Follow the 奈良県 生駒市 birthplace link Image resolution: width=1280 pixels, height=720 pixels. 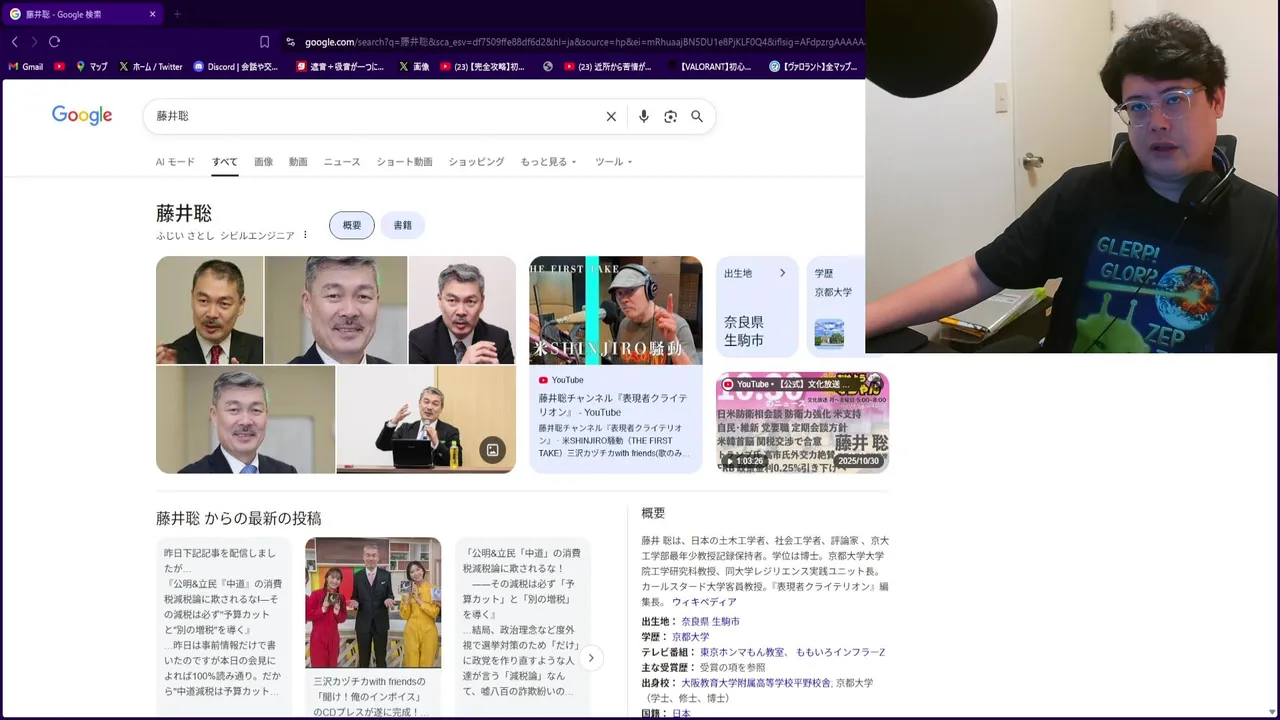[x=710, y=621]
